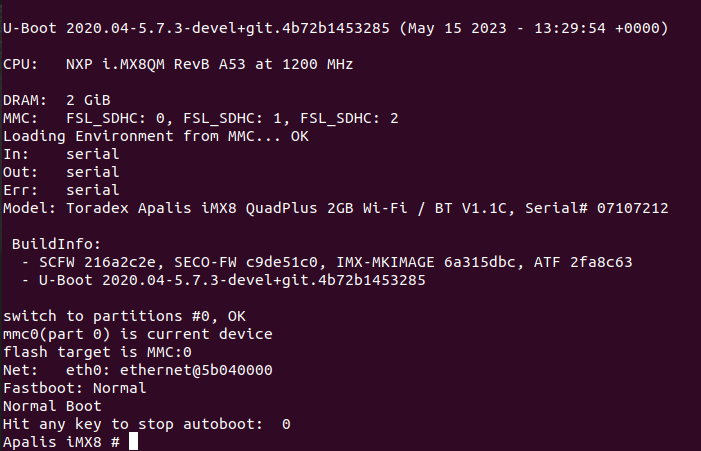Click 'flash target is MMC:0' line
Viewport: 701px width, 451px height.
point(97,352)
